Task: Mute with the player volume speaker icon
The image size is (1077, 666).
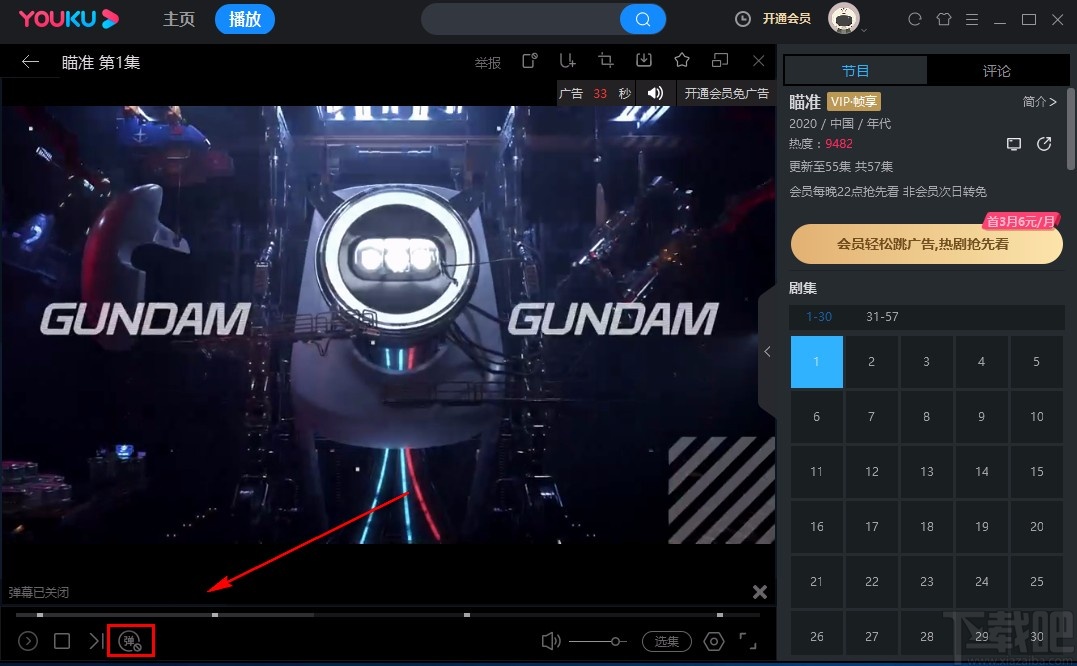Action: 551,641
